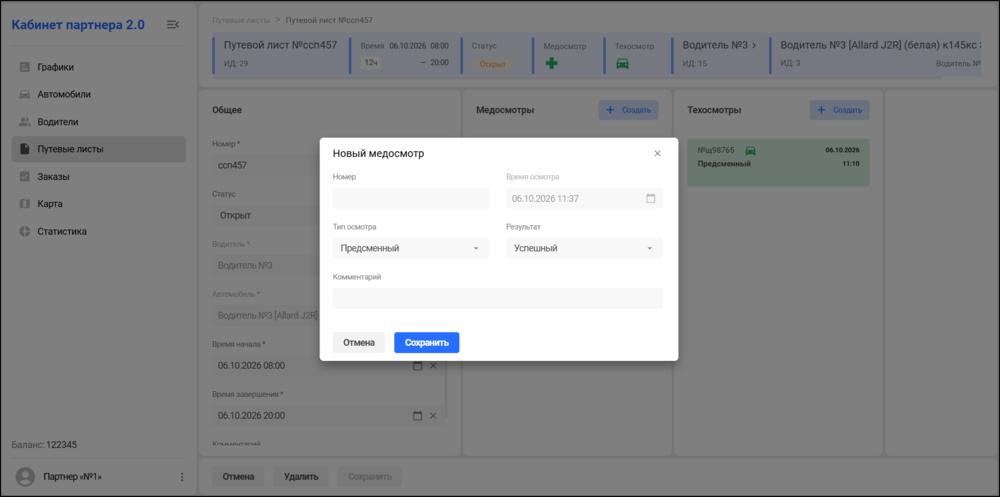Expand the Тип осмотра dropdown
This screenshot has height=497, width=1000.
(411, 248)
